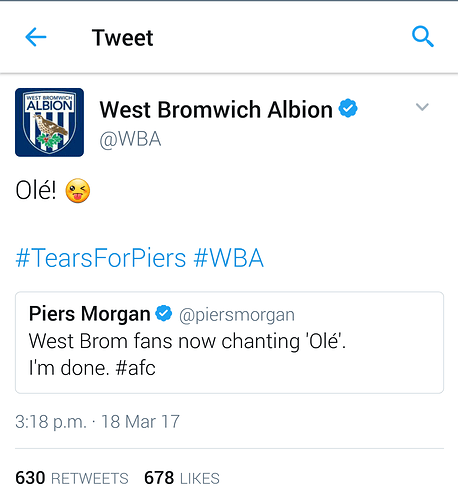
Task: Click Piers Morgan verified badge
Action: 164,313
